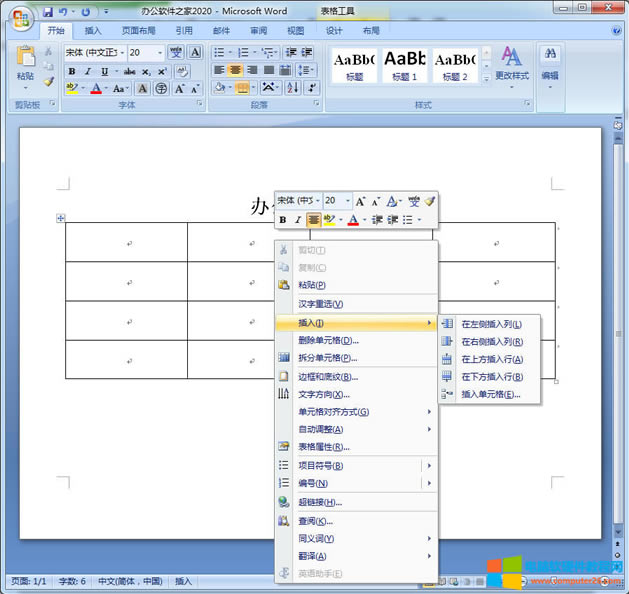Toggle Italic in the mini toolbar

(297, 220)
